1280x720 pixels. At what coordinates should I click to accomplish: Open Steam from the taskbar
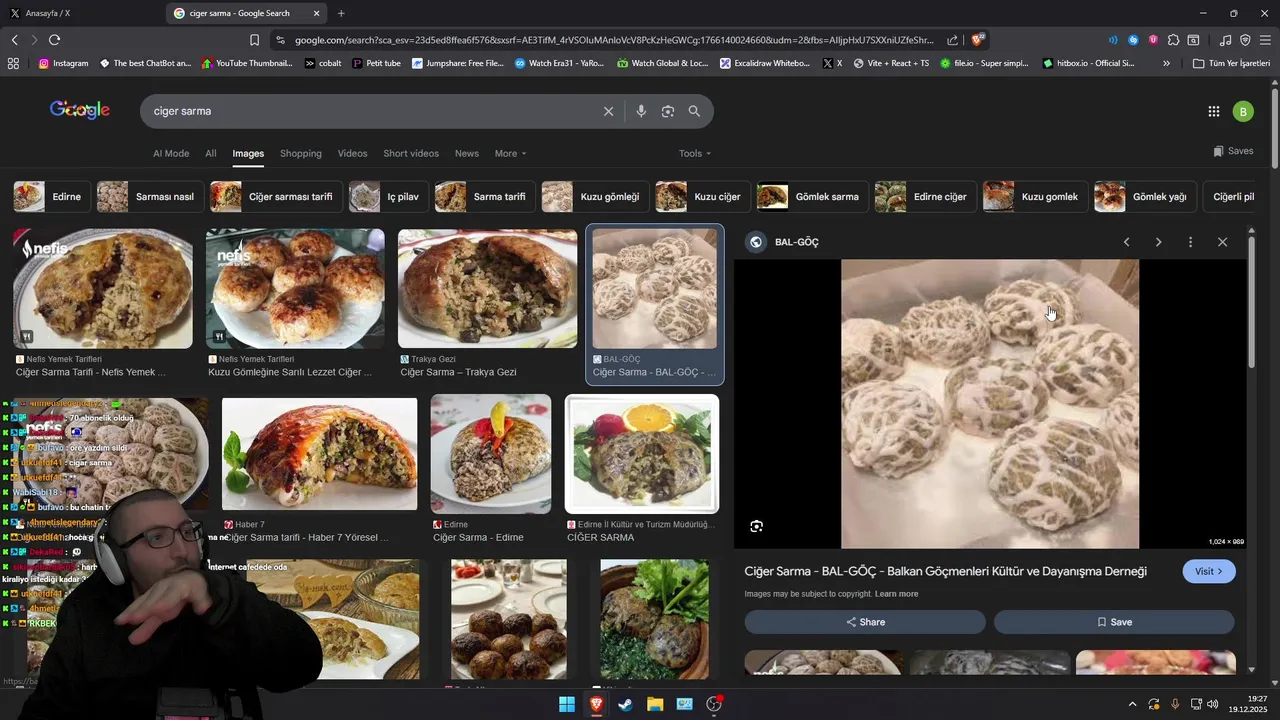point(625,704)
